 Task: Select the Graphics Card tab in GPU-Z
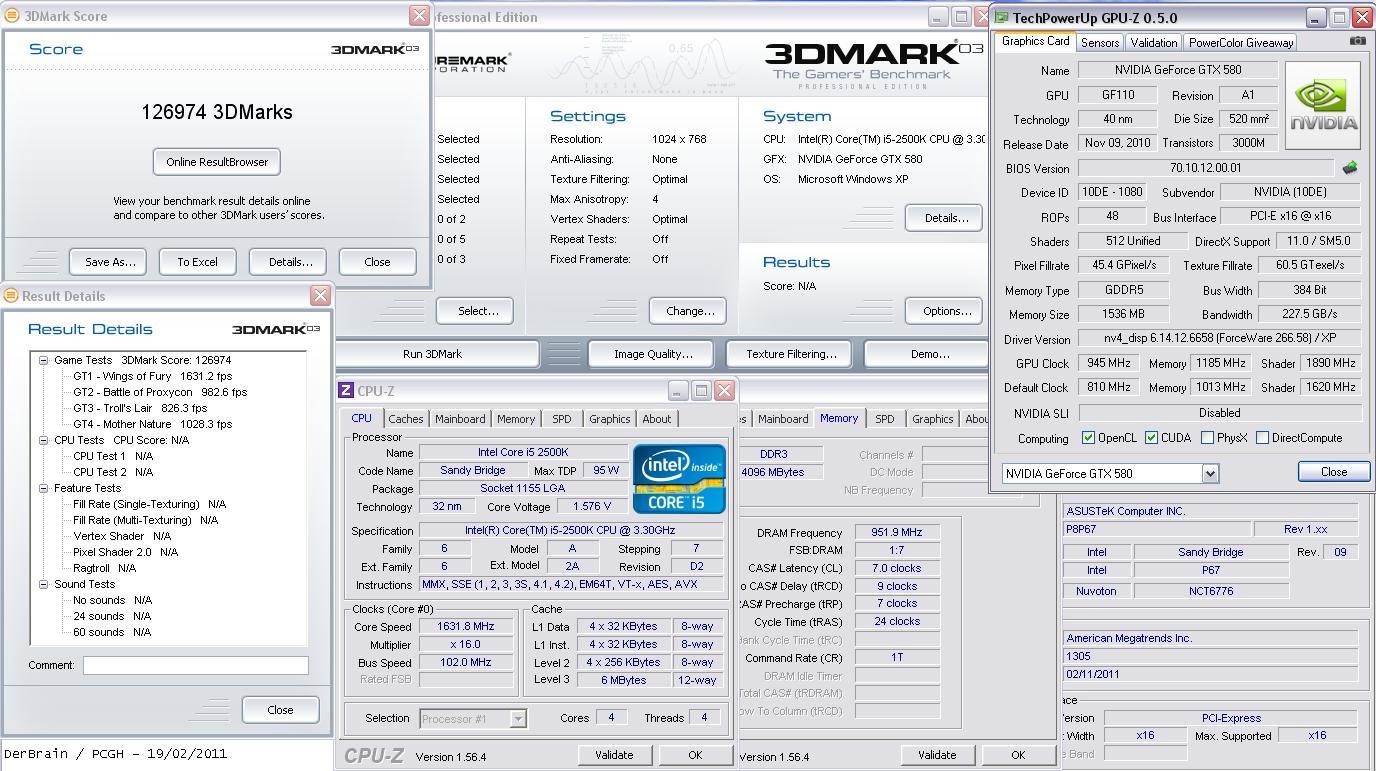click(x=1035, y=41)
